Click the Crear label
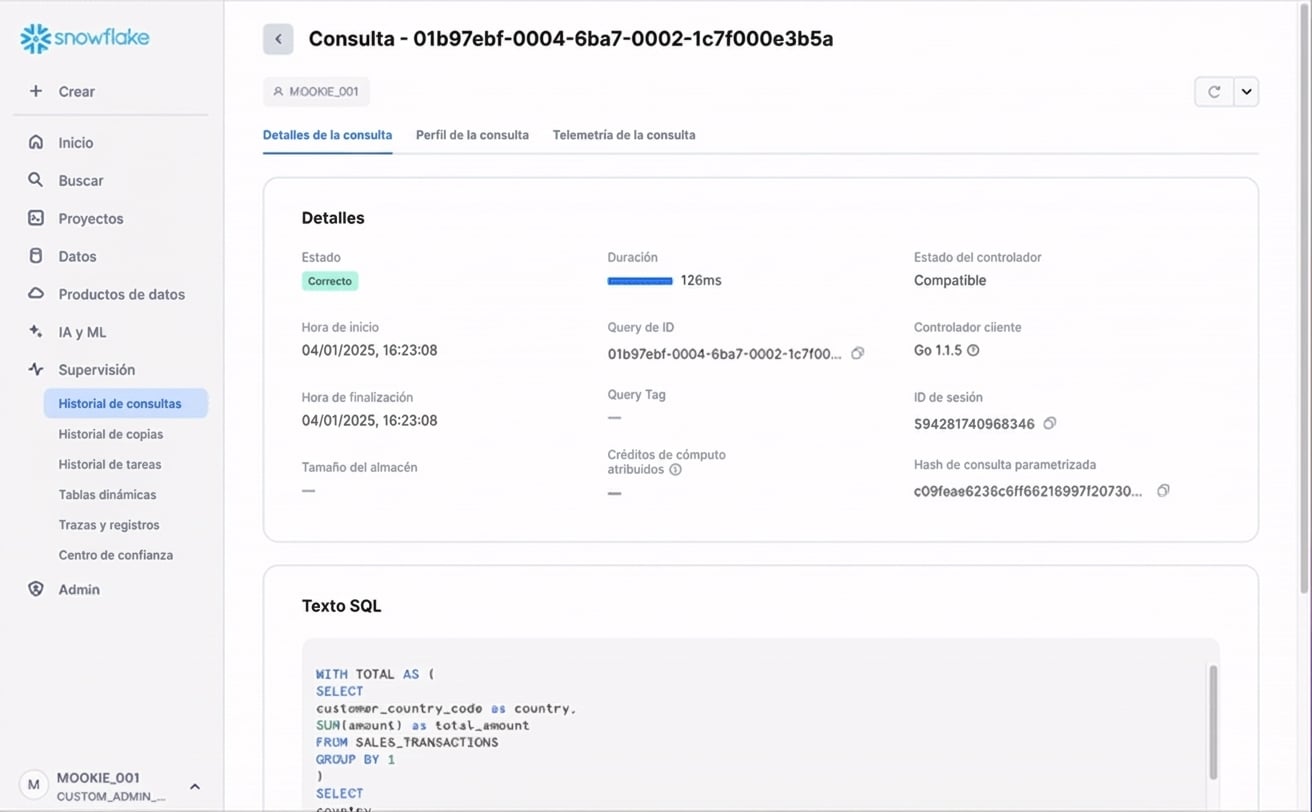1312x812 pixels. click(x=77, y=91)
